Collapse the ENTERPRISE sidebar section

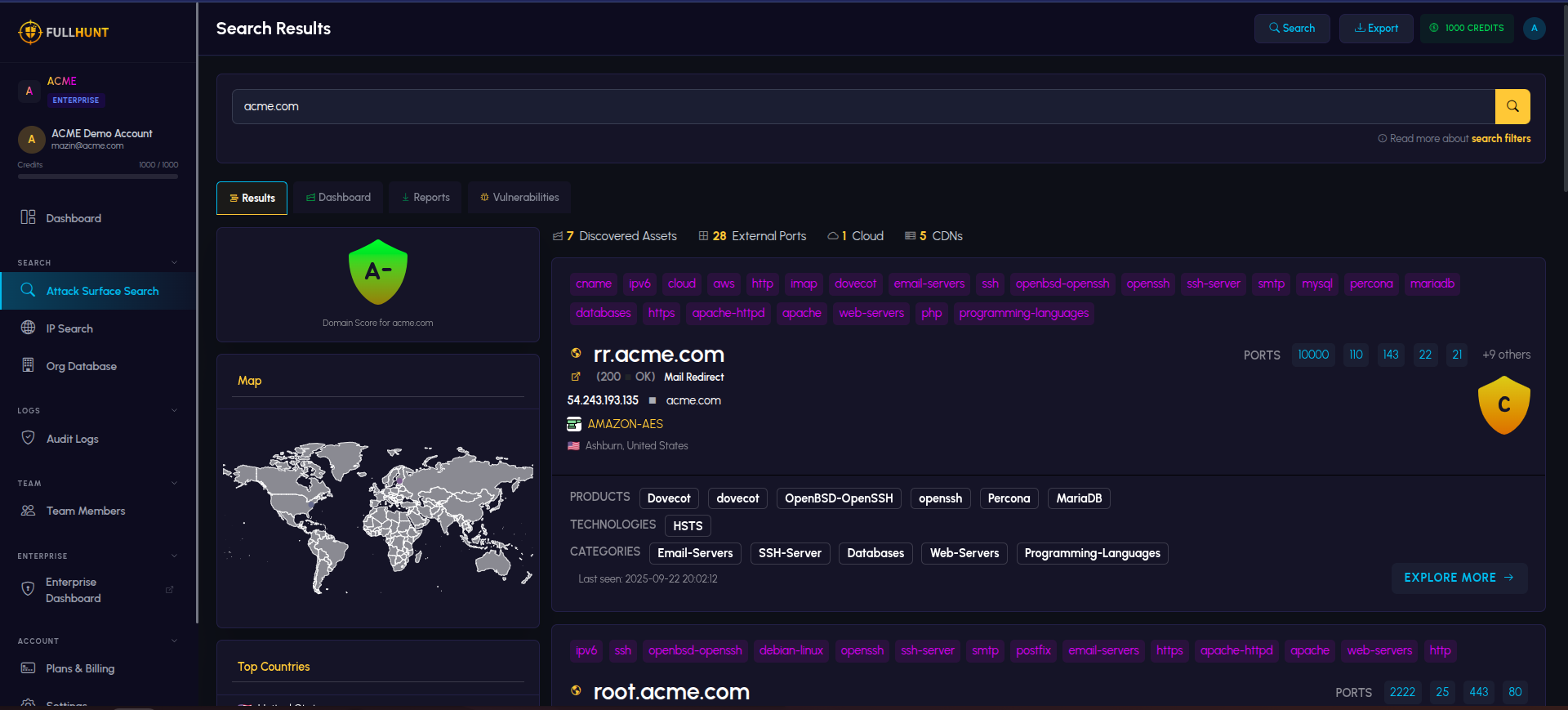(174, 556)
